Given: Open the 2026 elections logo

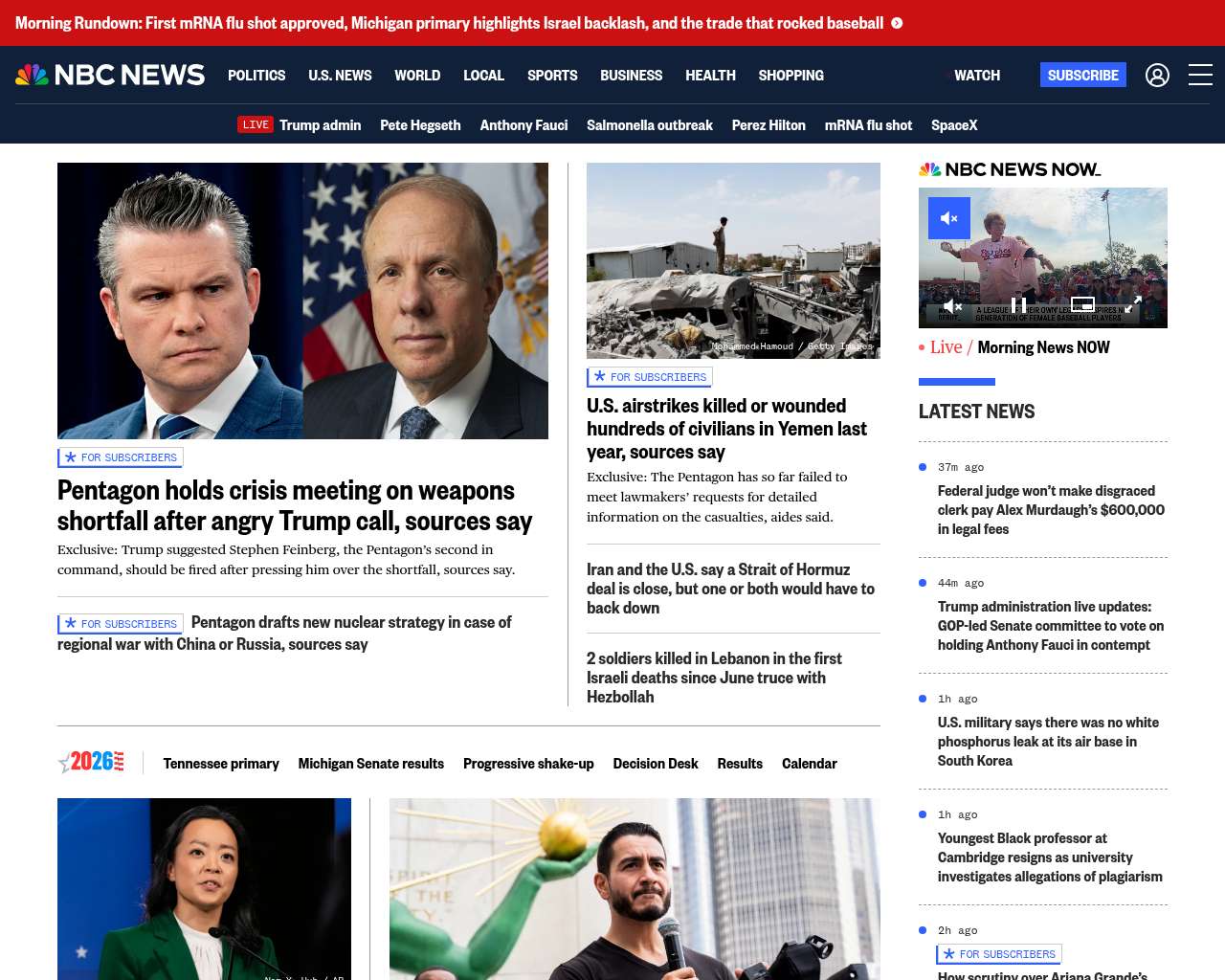Looking at the screenshot, I should (91, 762).
